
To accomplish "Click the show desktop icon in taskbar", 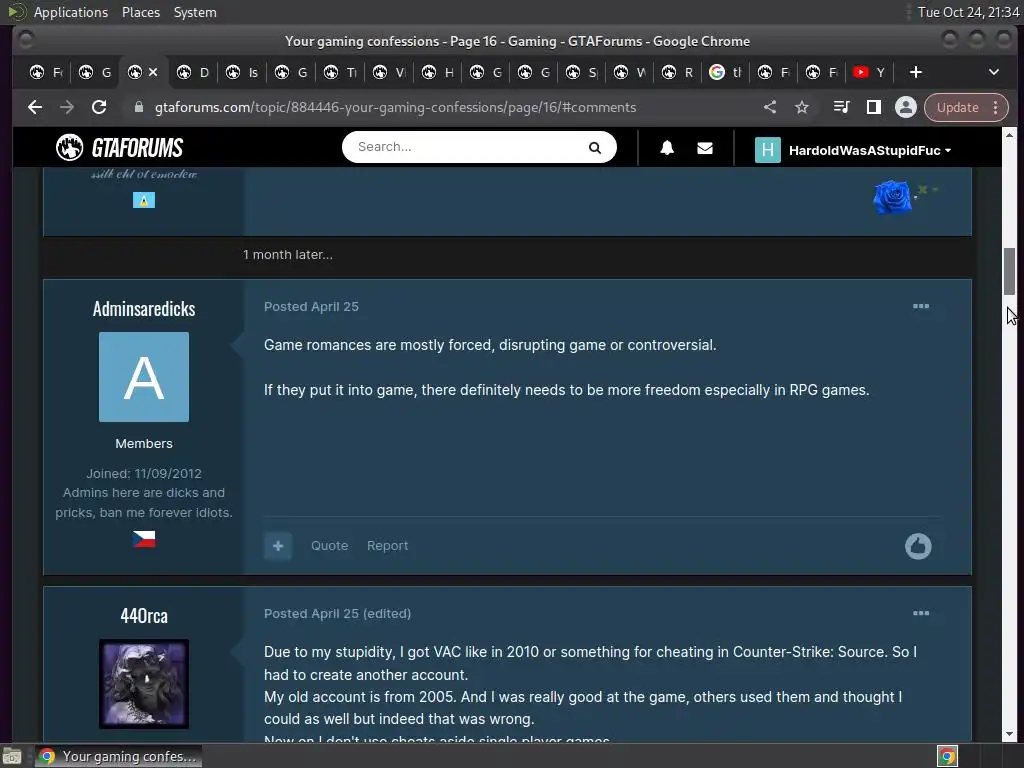I will point(12,756).
